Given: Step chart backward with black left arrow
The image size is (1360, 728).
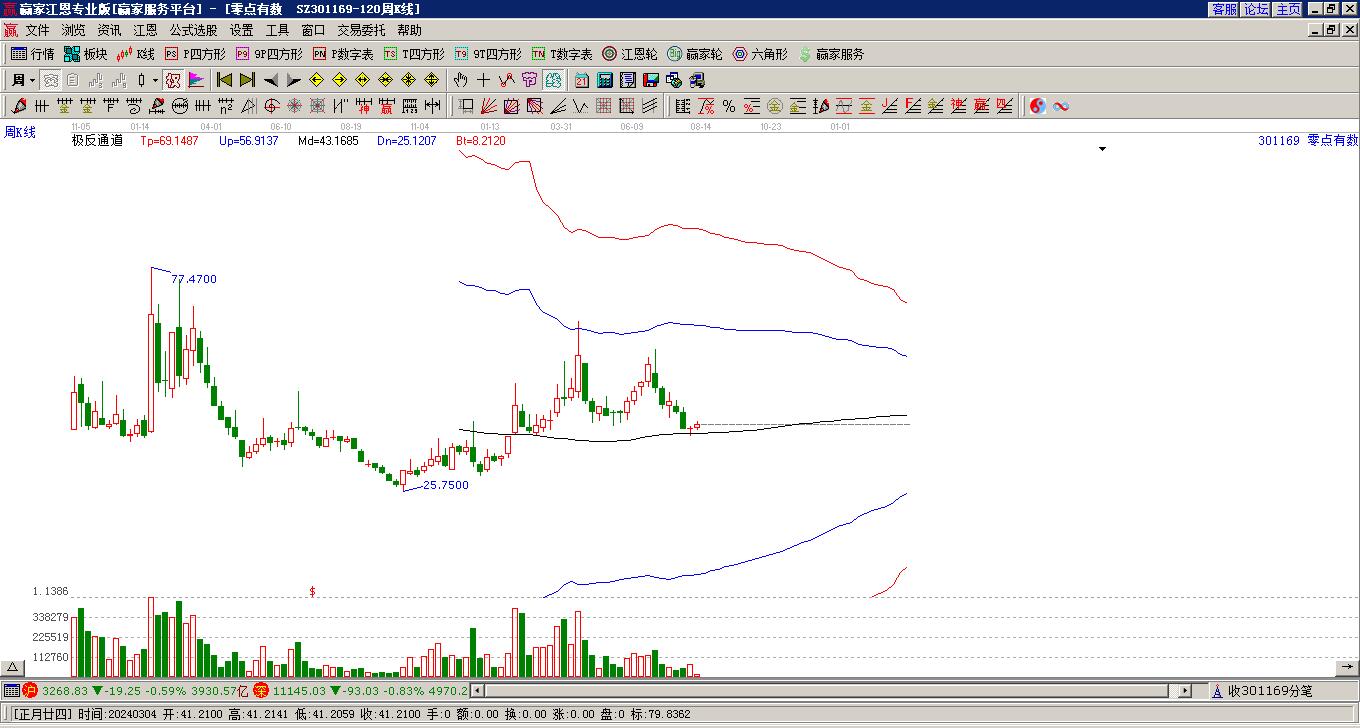Looking at the screenshot, I should pyautogui.click(x=270, y=80).
